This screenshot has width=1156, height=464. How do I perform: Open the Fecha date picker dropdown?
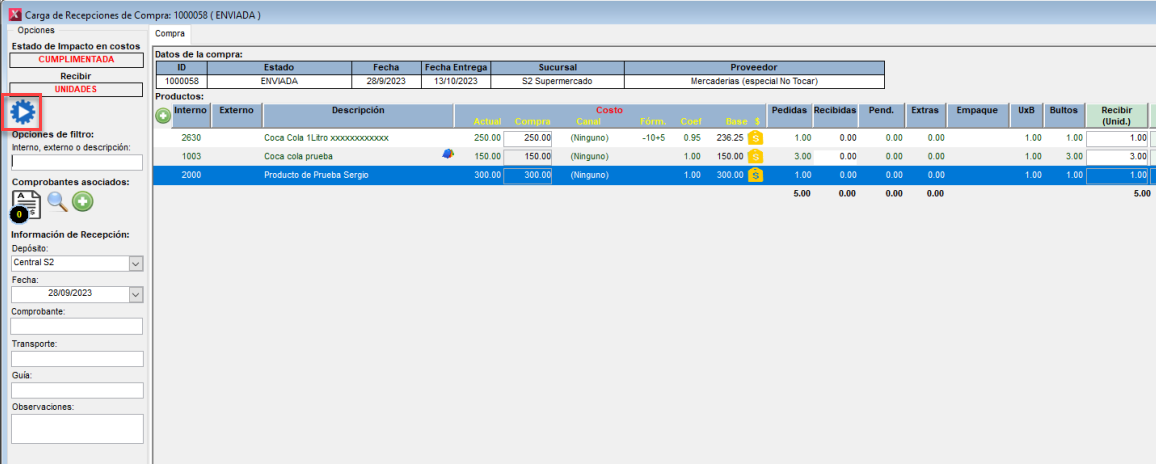click(x=136, y=295)
